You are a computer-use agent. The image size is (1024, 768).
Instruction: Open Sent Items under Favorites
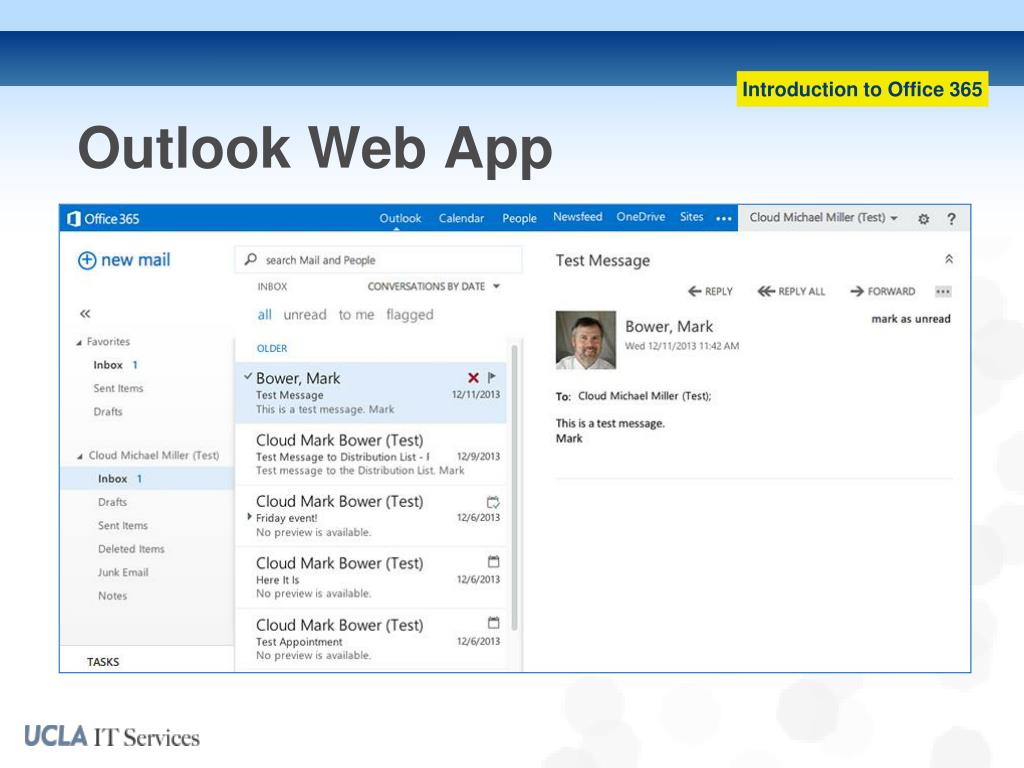tap(118, 389)
